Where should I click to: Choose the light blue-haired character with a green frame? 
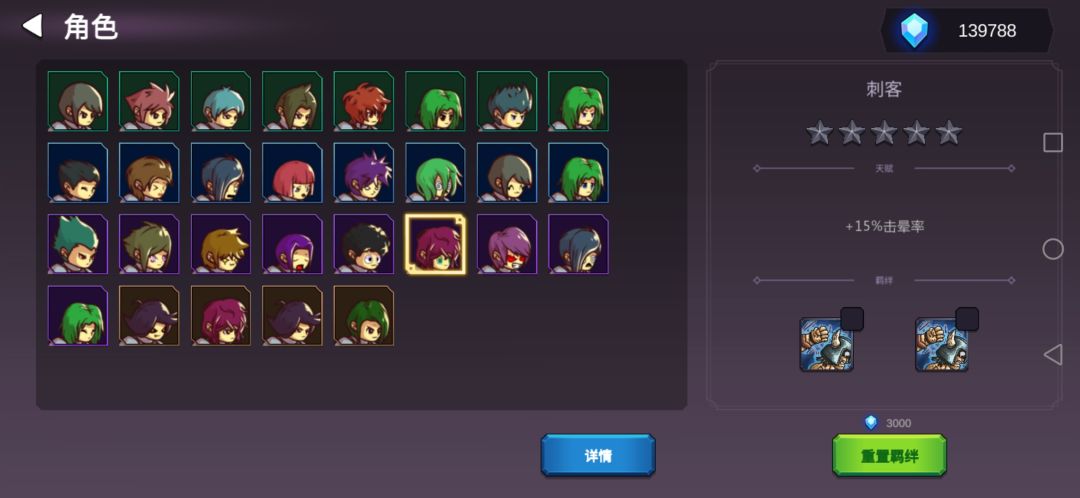[x=220, y=101]
